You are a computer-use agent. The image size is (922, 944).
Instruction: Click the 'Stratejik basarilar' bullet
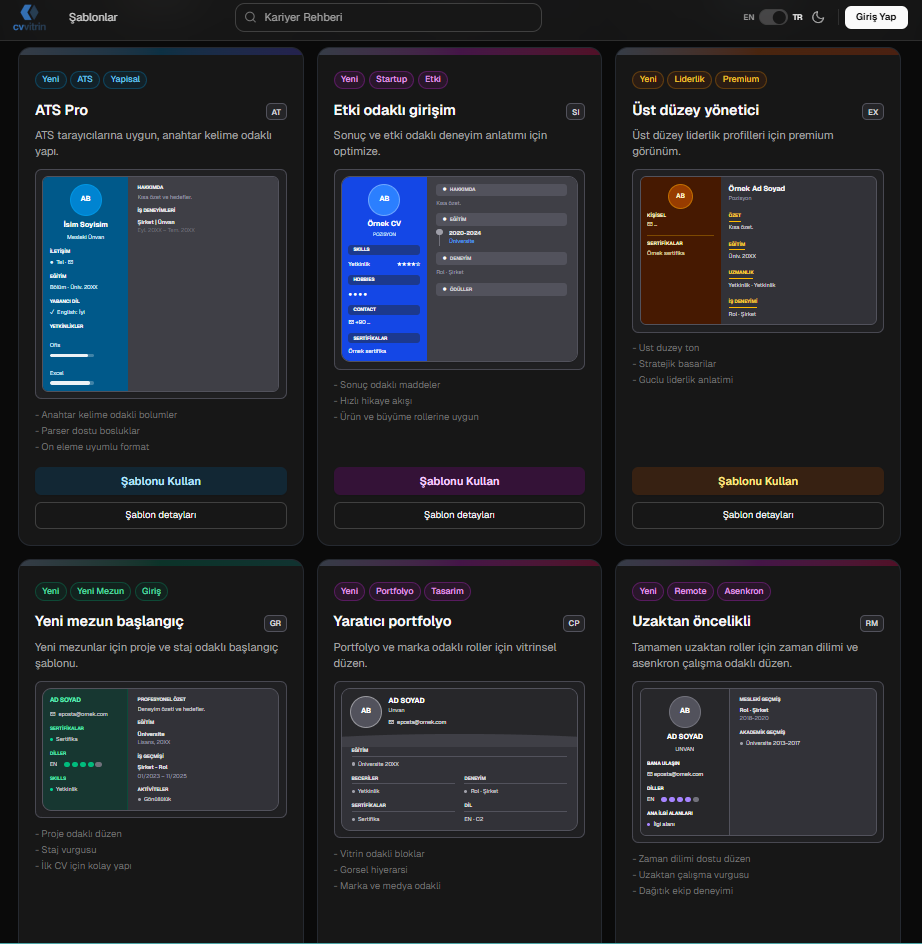(x=674, y=364)
